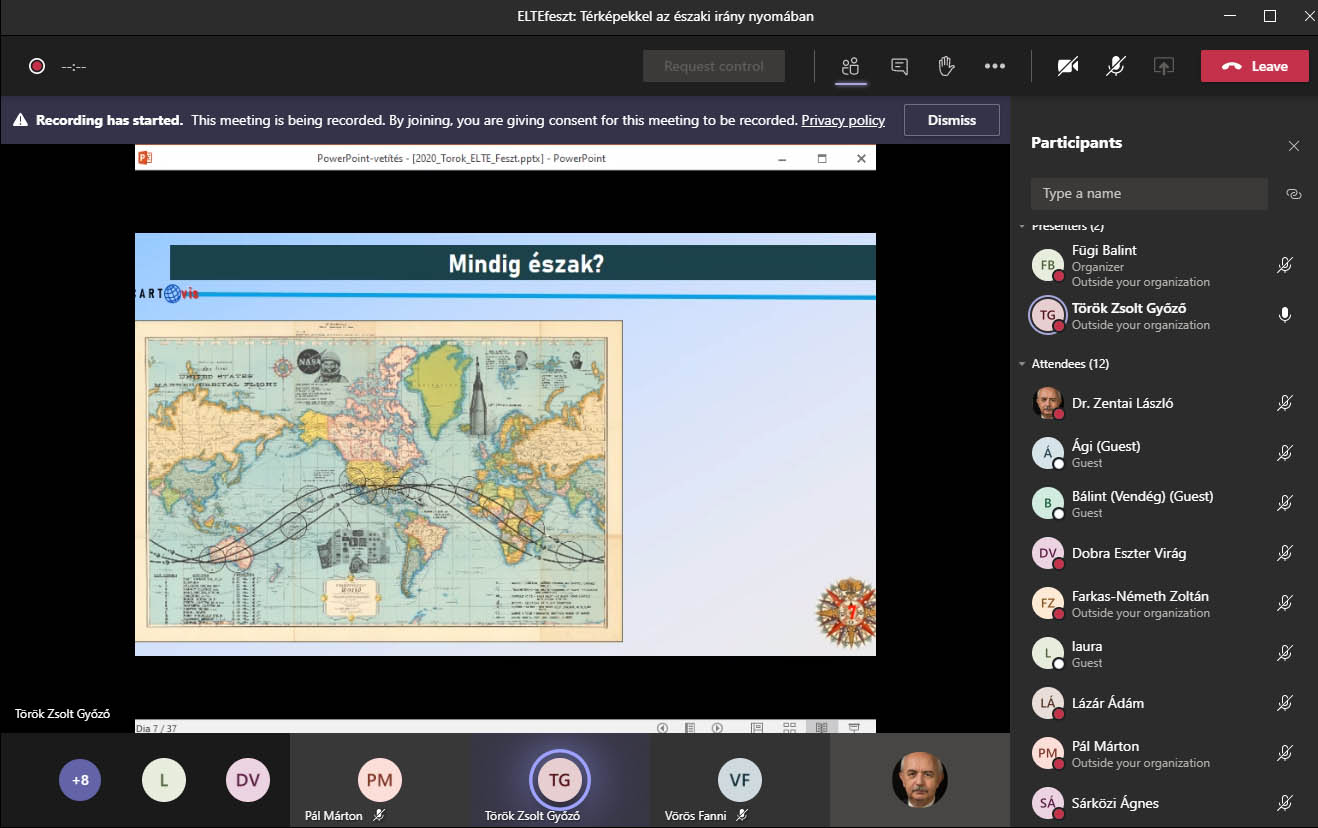Click the share content tray icon
1318x828 pixels.
[x=1163, y=66]
